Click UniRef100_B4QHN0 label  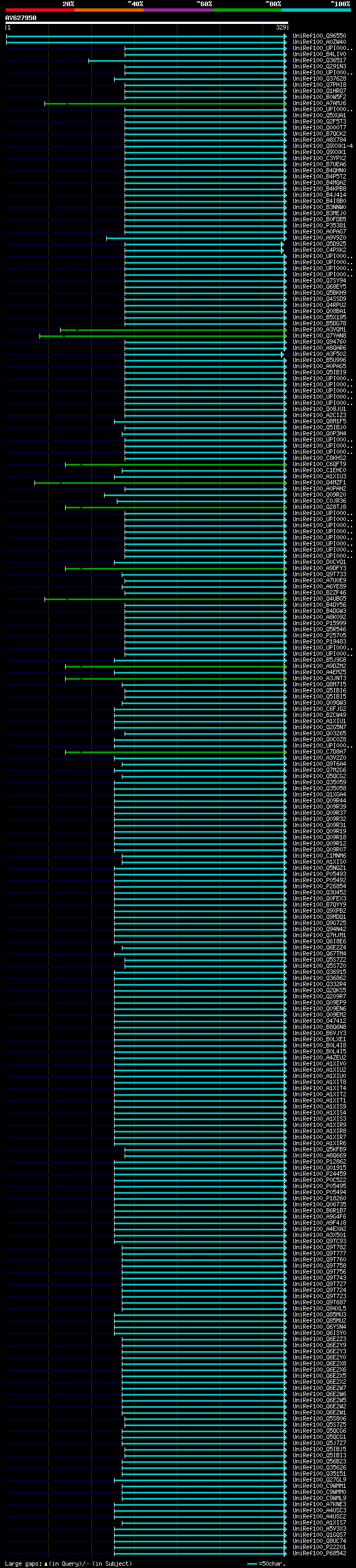319,170
